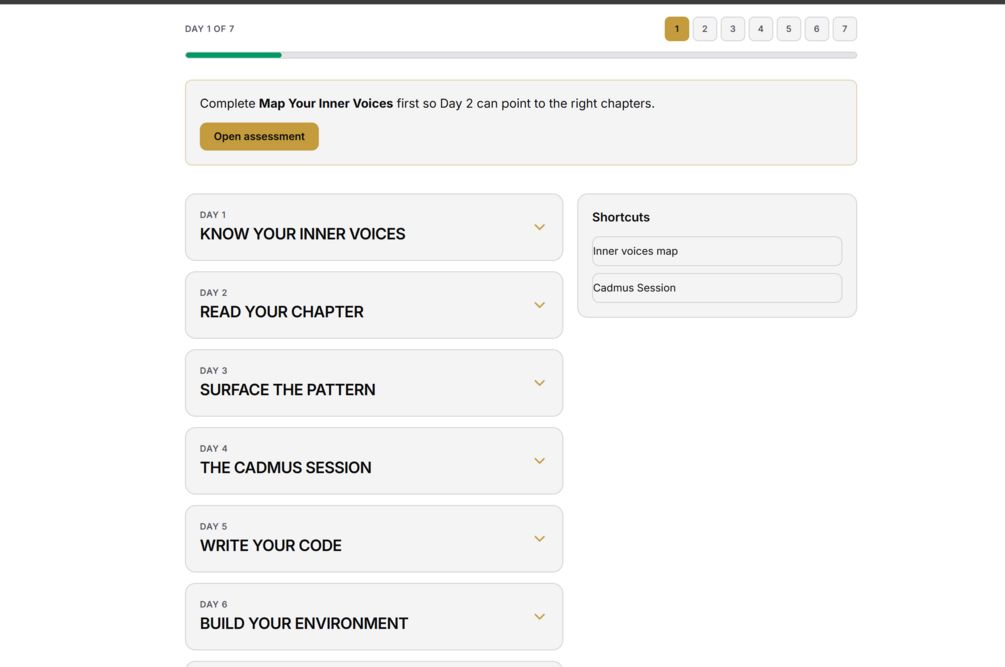Open the Inner voices map shortcut

717,251
